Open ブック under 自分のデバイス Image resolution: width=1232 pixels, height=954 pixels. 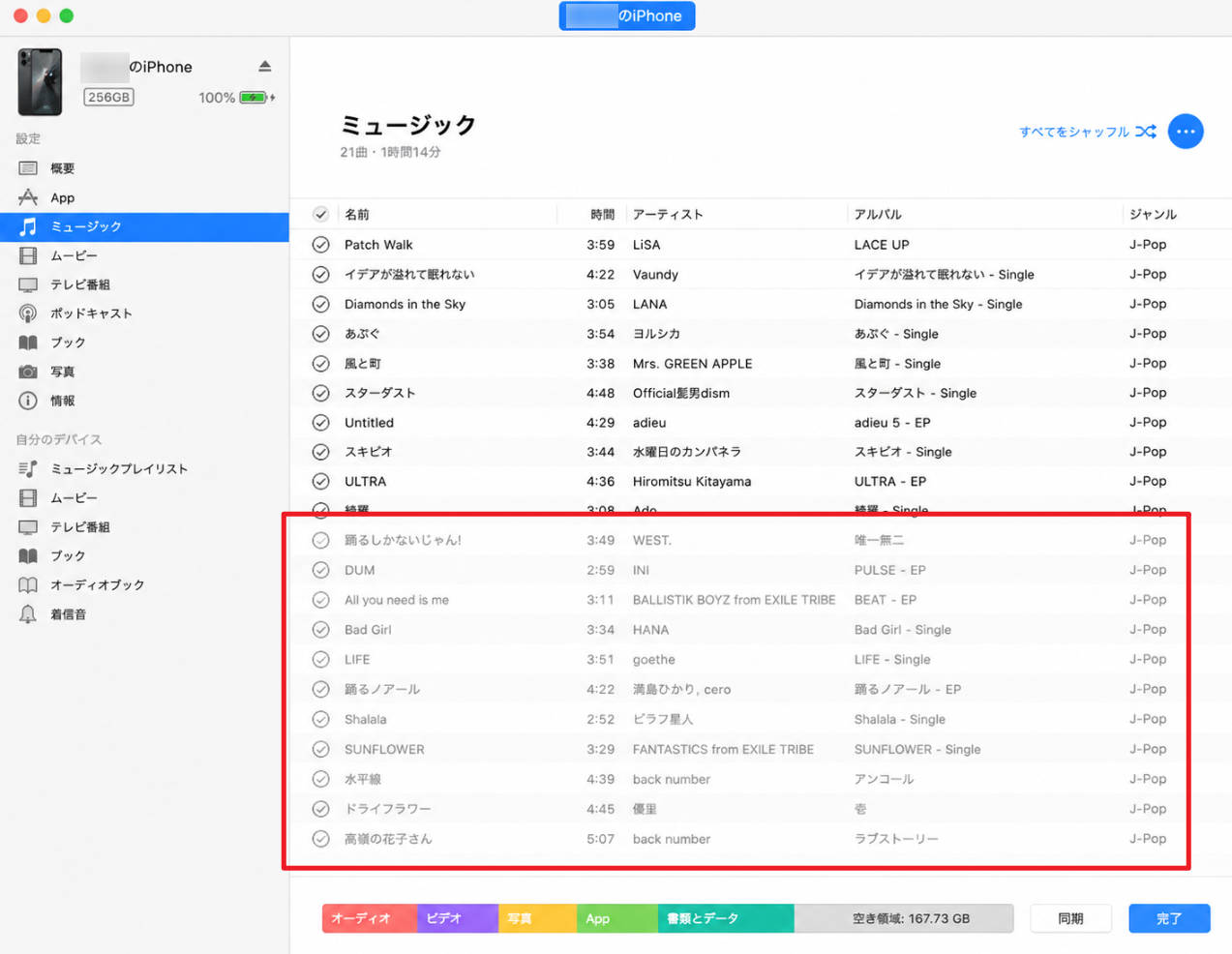[x=144, y=555]
